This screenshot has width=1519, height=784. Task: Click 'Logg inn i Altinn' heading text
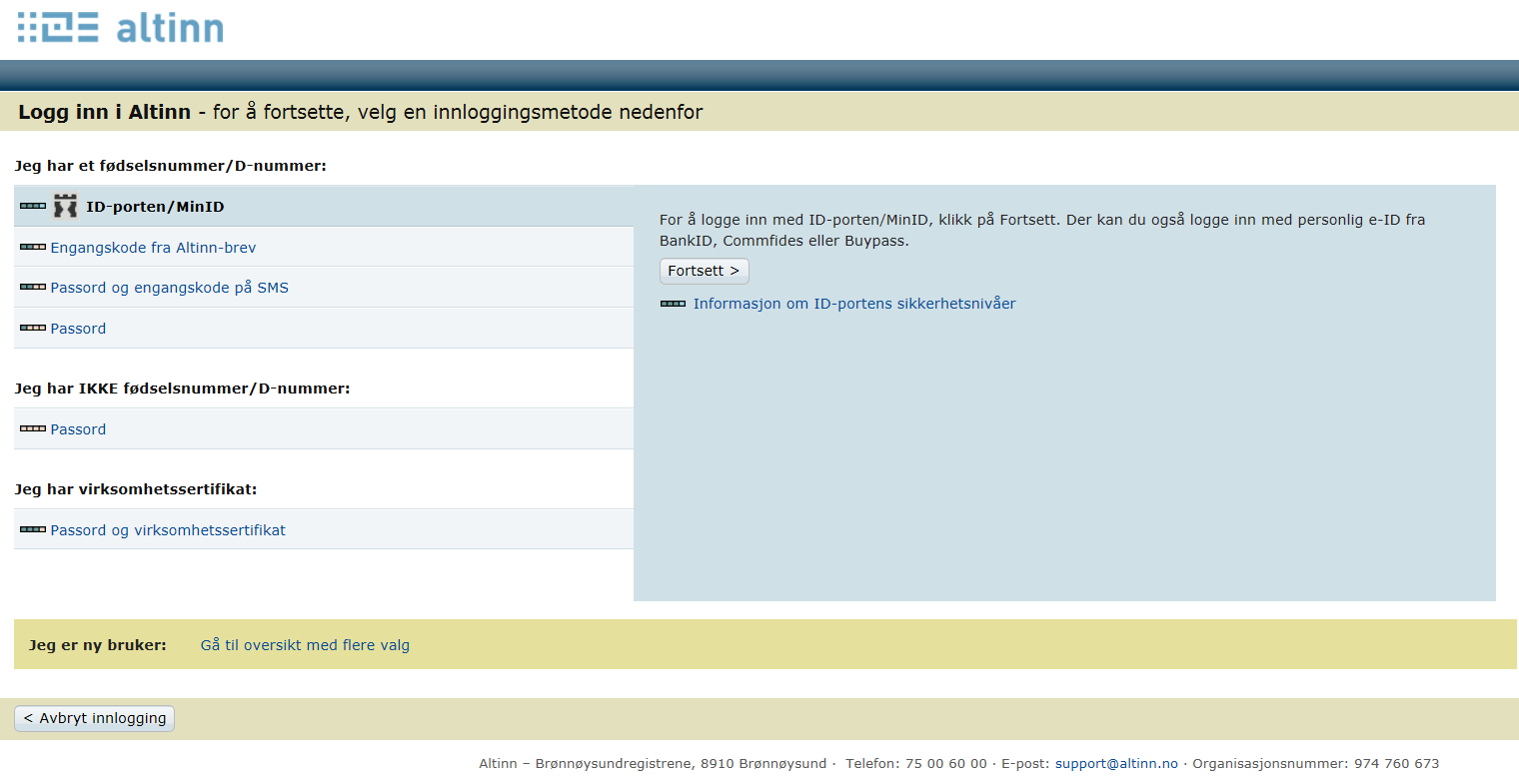coord(104,112)
